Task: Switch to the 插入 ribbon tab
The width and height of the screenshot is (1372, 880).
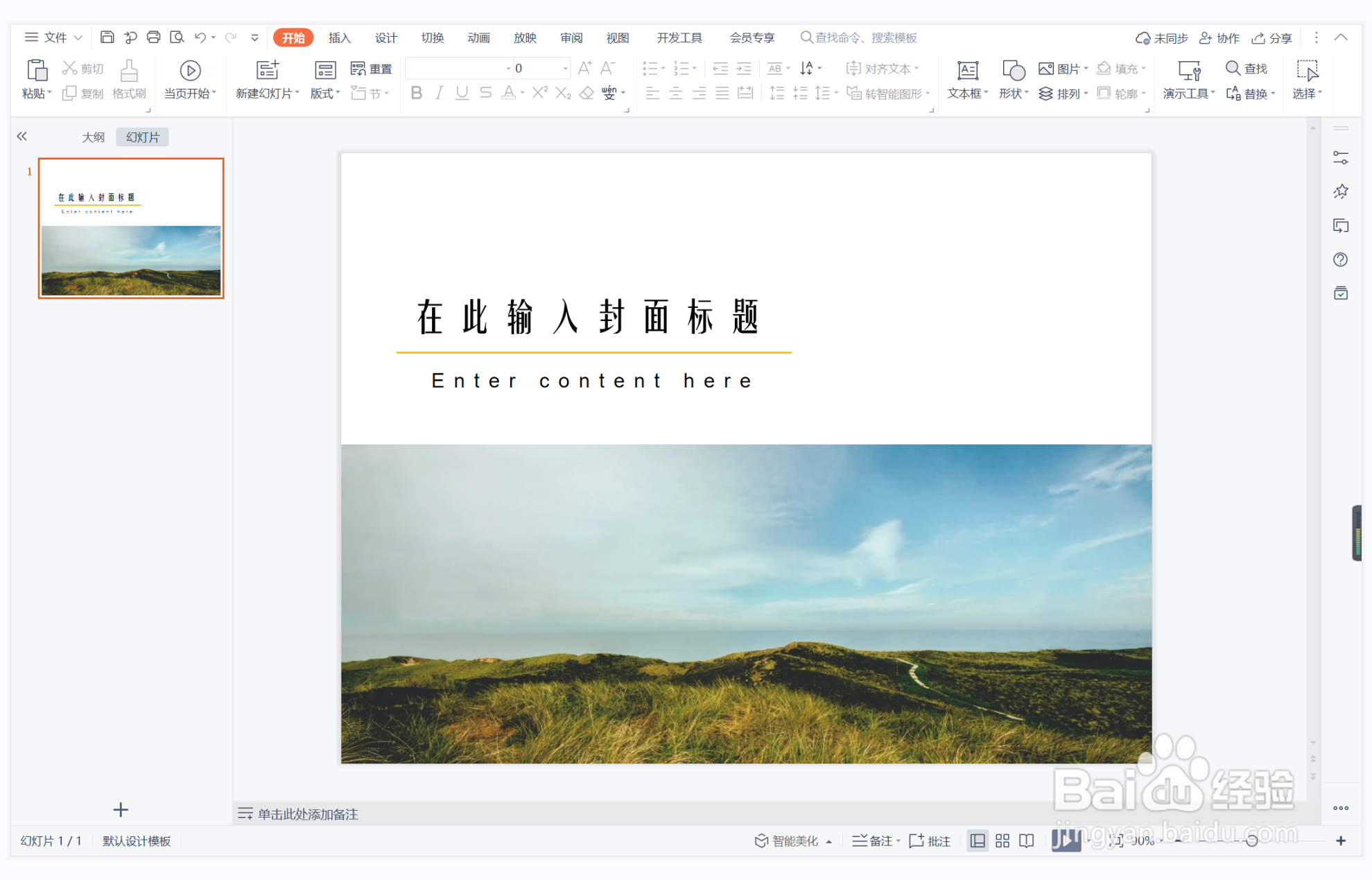Action: coord(339,37)
